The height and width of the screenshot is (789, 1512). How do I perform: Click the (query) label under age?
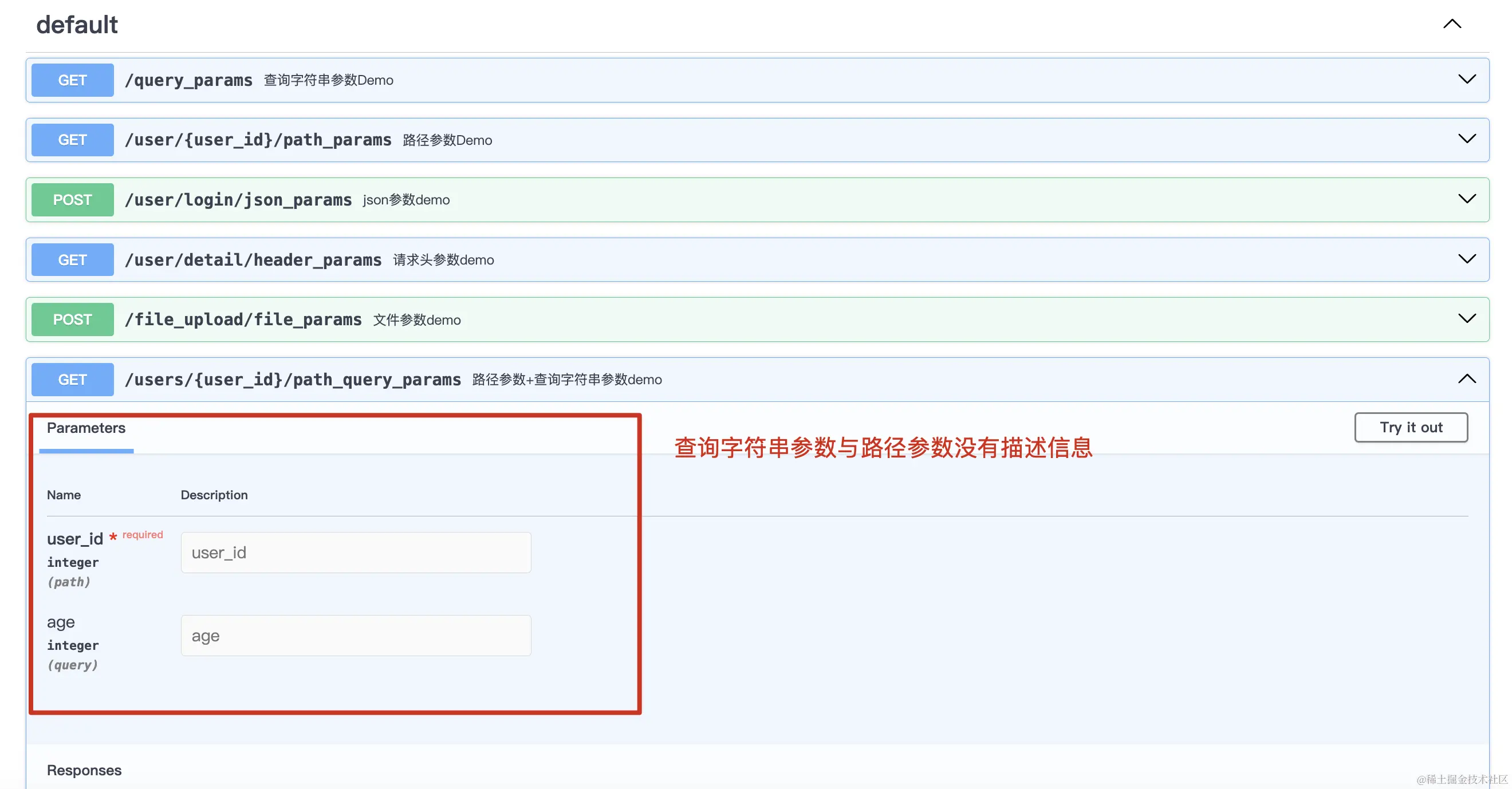(x=72, y=665)
